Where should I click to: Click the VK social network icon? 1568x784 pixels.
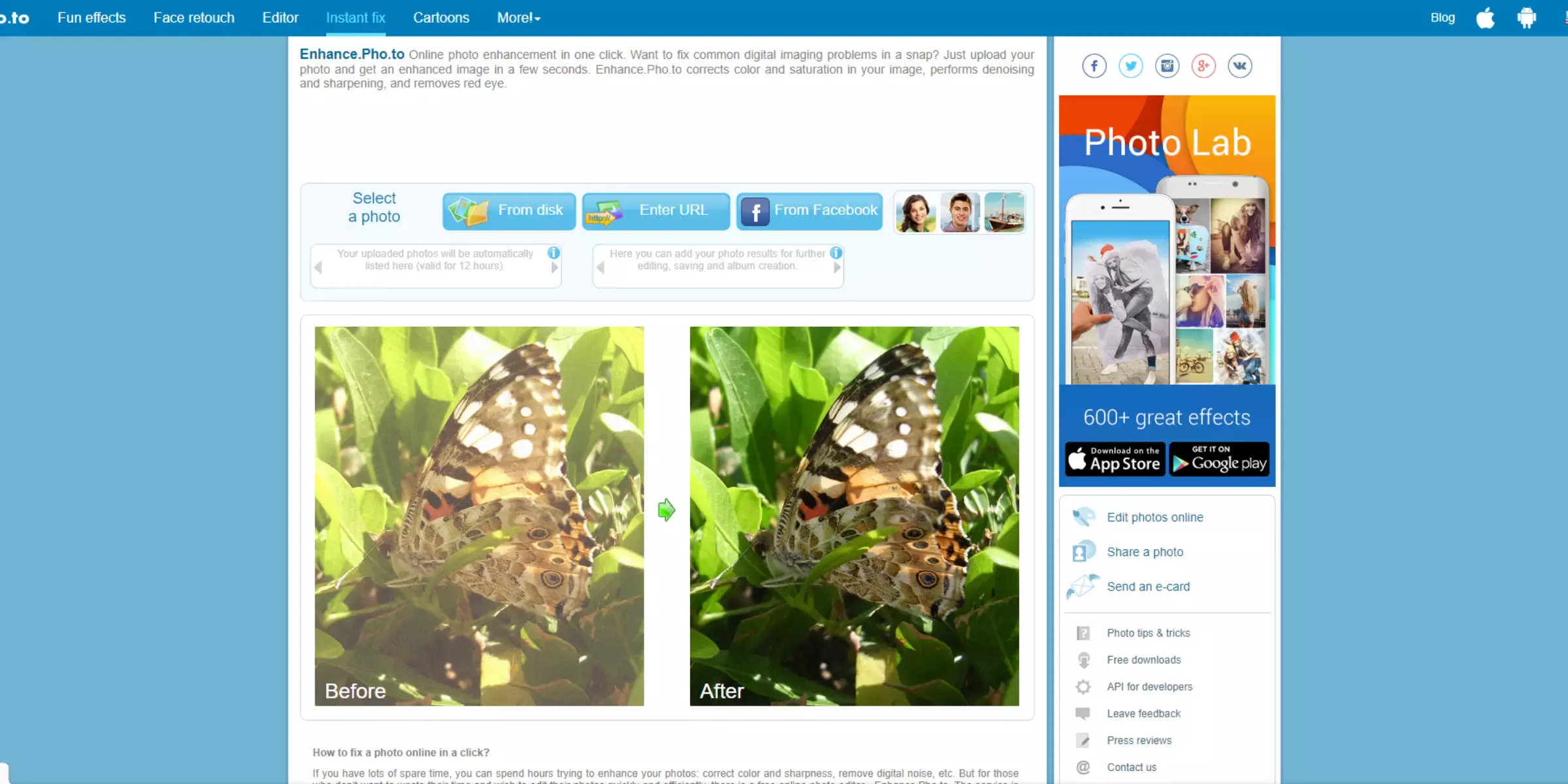click(x=1239, y=66)
